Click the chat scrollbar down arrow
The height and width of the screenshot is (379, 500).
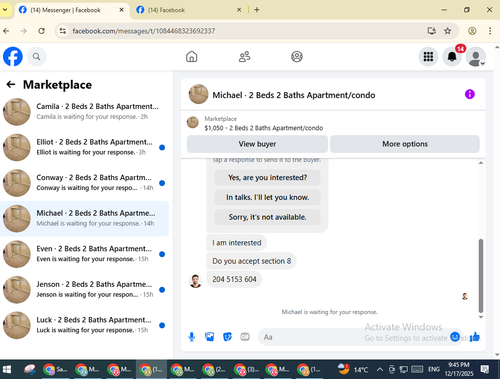[481, 317]
